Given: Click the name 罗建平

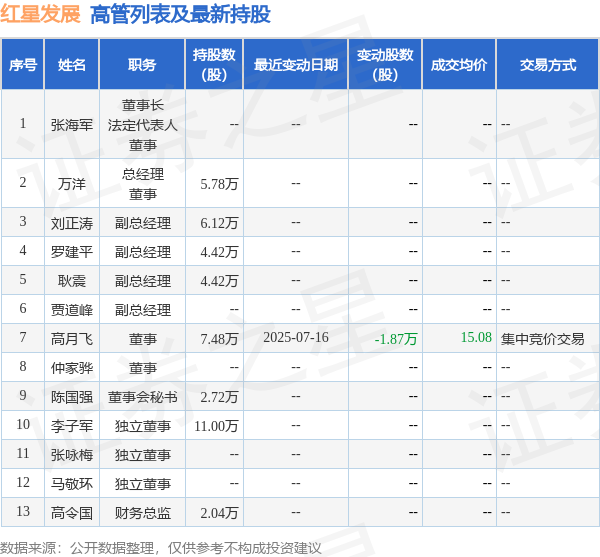Looking at the screenshot, I should [x=72, y=252].
